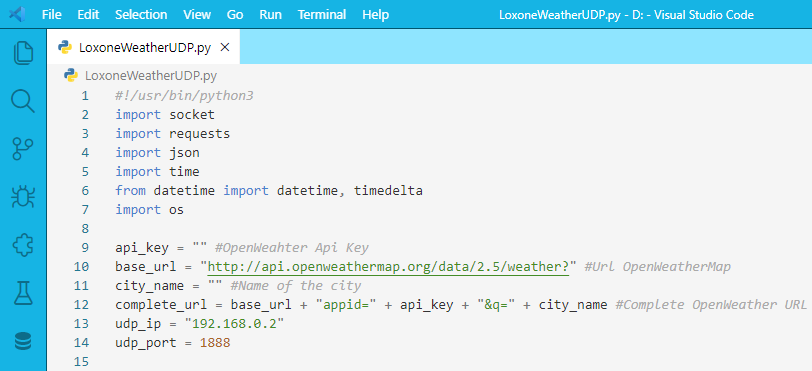Close the LoxoneWeatherUDP.py tab
812x371 pixels.
225,48
